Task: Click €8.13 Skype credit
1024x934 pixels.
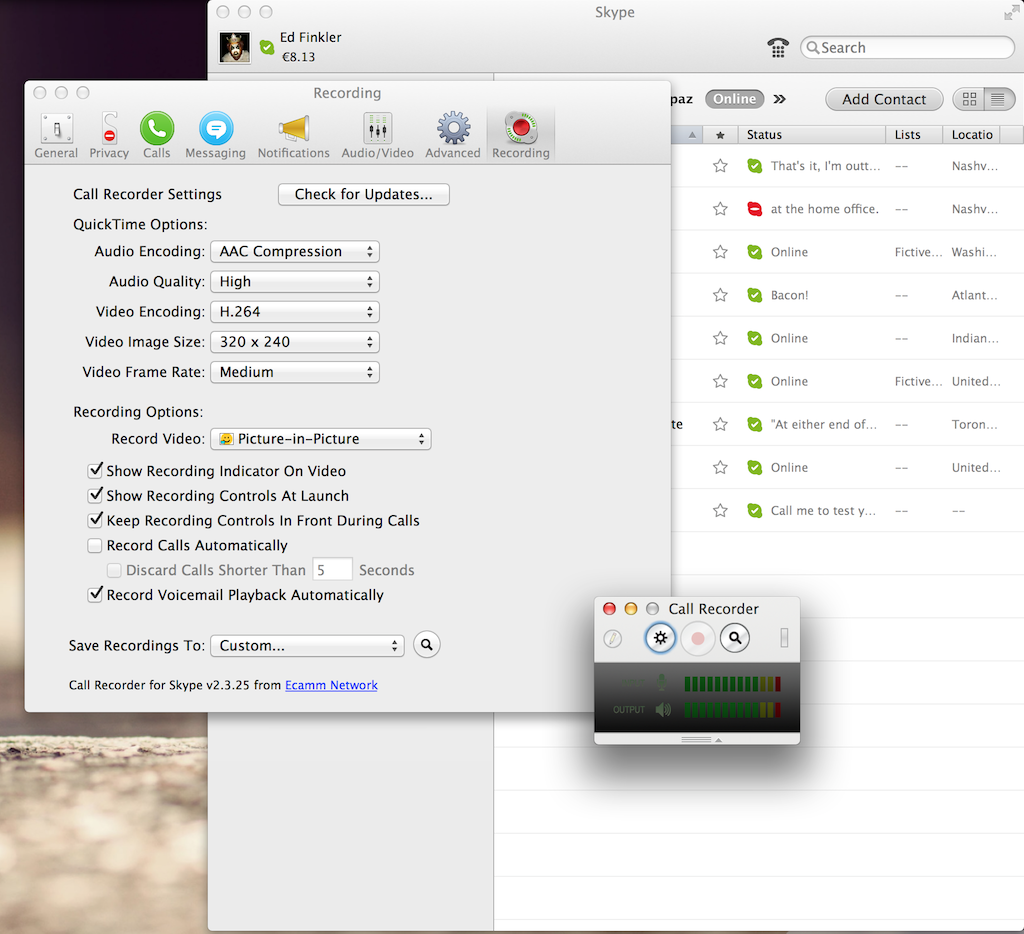Action: (298, 57)
